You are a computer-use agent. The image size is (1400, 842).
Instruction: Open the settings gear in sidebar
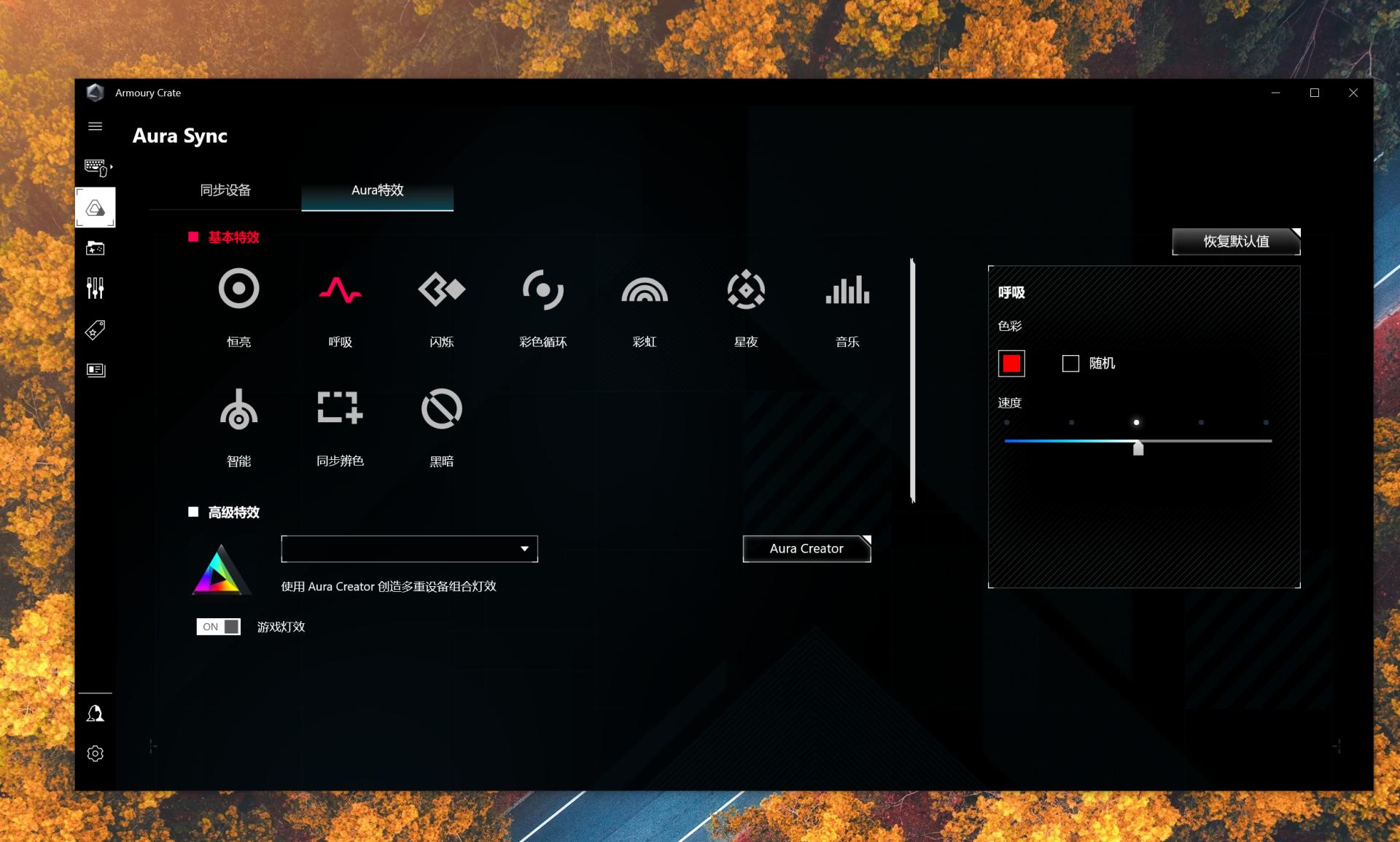point(95,753)
